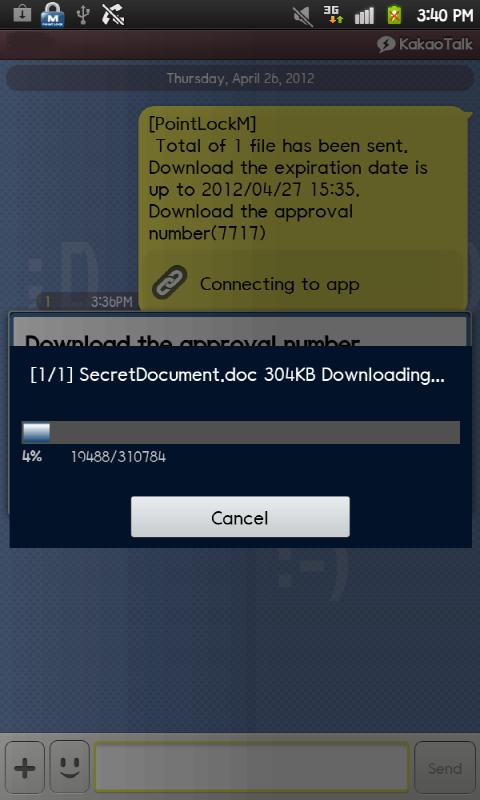Click the download progress bar

(x=241, y=432)
